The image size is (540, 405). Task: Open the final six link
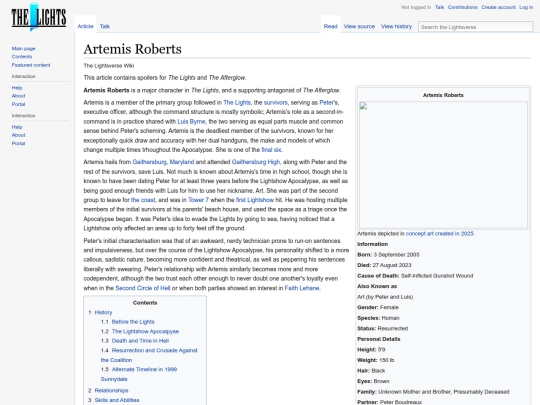click(x=271, y=150)
